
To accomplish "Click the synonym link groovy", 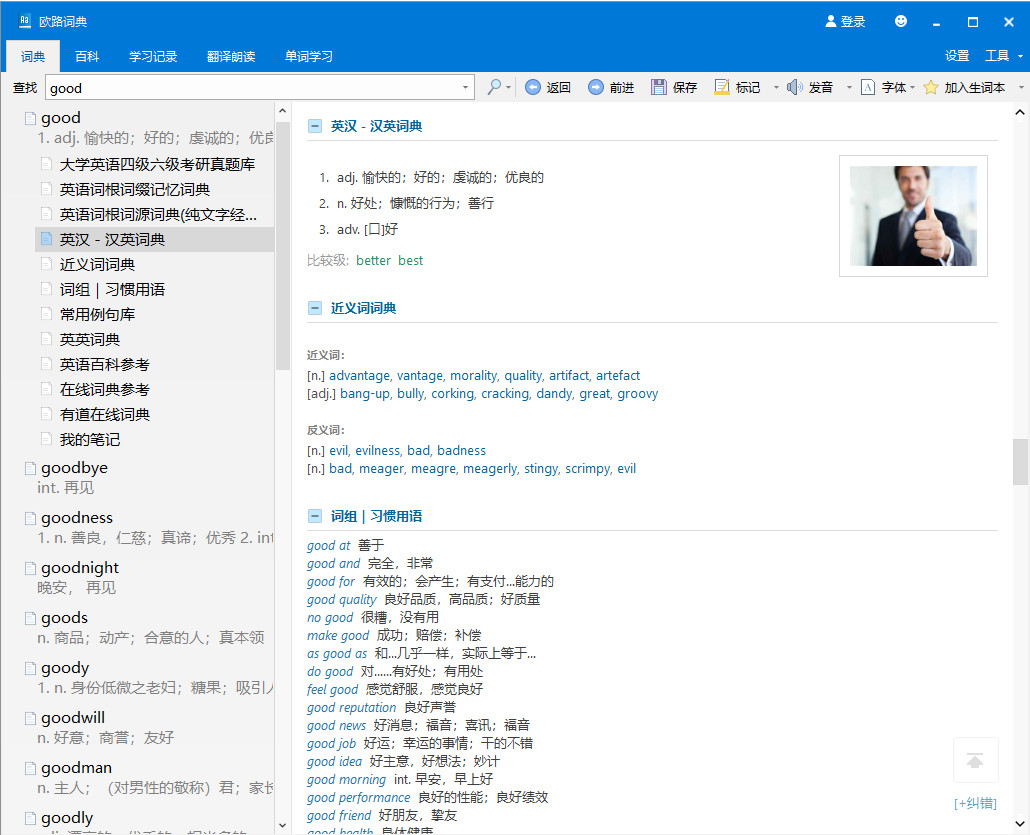I will click(637, 394).
